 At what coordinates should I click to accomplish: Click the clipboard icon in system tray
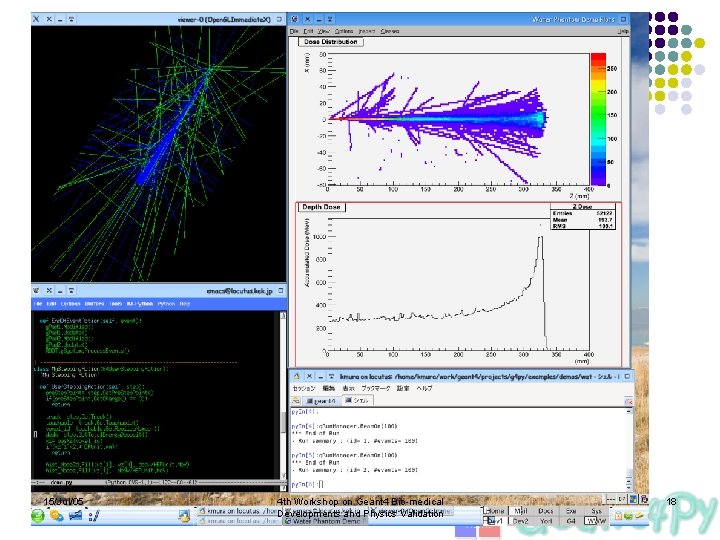(x=619, y=516)
